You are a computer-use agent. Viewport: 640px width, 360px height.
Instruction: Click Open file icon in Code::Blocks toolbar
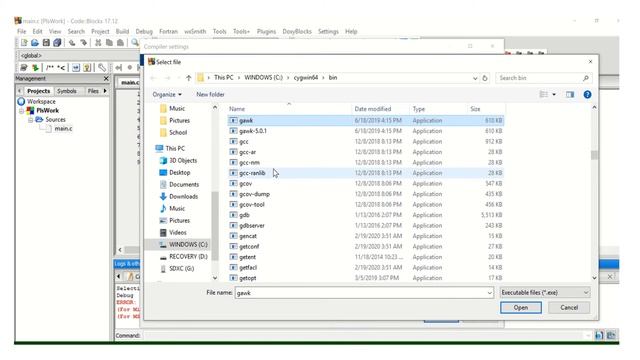coord(35,42)
